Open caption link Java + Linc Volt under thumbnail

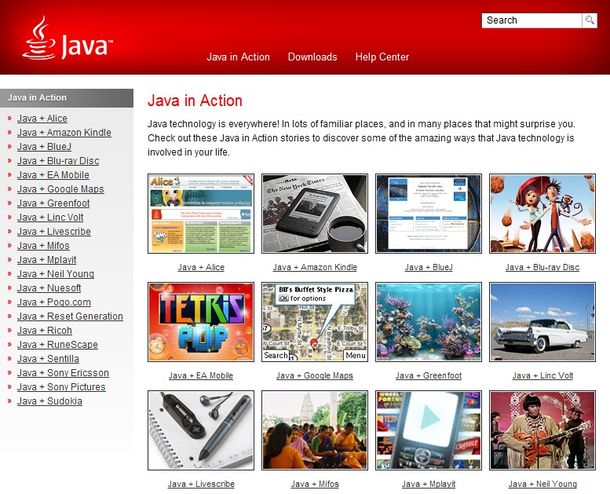543,376
